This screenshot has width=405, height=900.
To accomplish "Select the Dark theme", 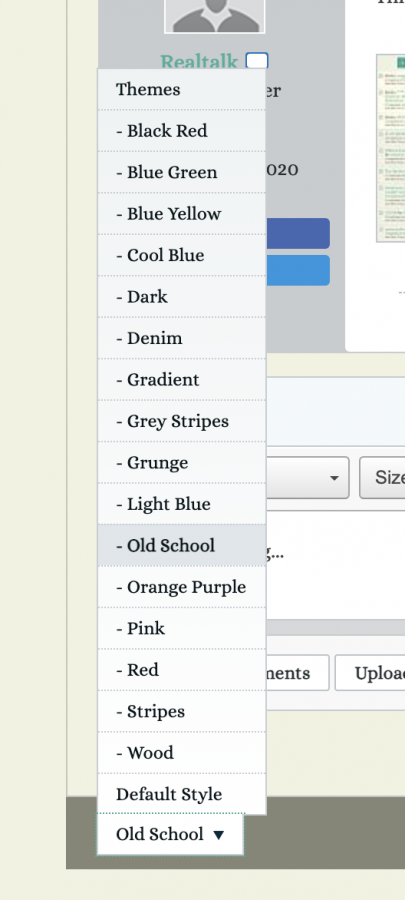I will pos(182,297).
